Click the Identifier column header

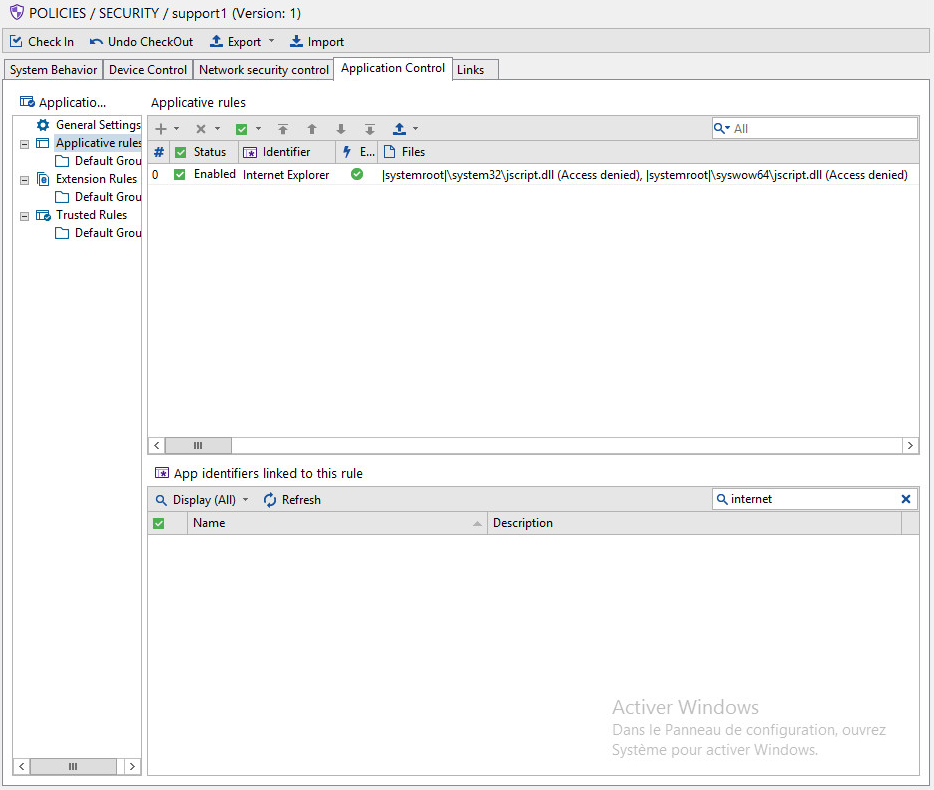coord(287,152)
